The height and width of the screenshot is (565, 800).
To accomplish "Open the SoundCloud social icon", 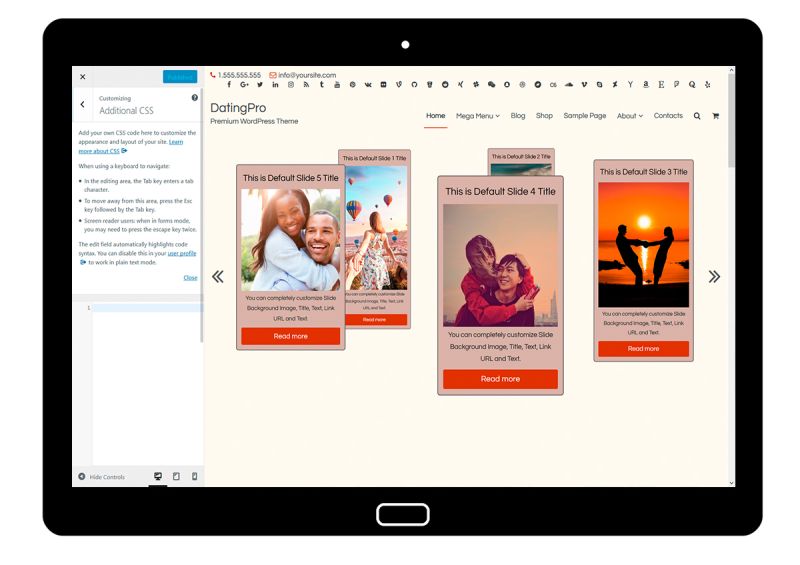I will pyautogui.click(x=568, y=85).
